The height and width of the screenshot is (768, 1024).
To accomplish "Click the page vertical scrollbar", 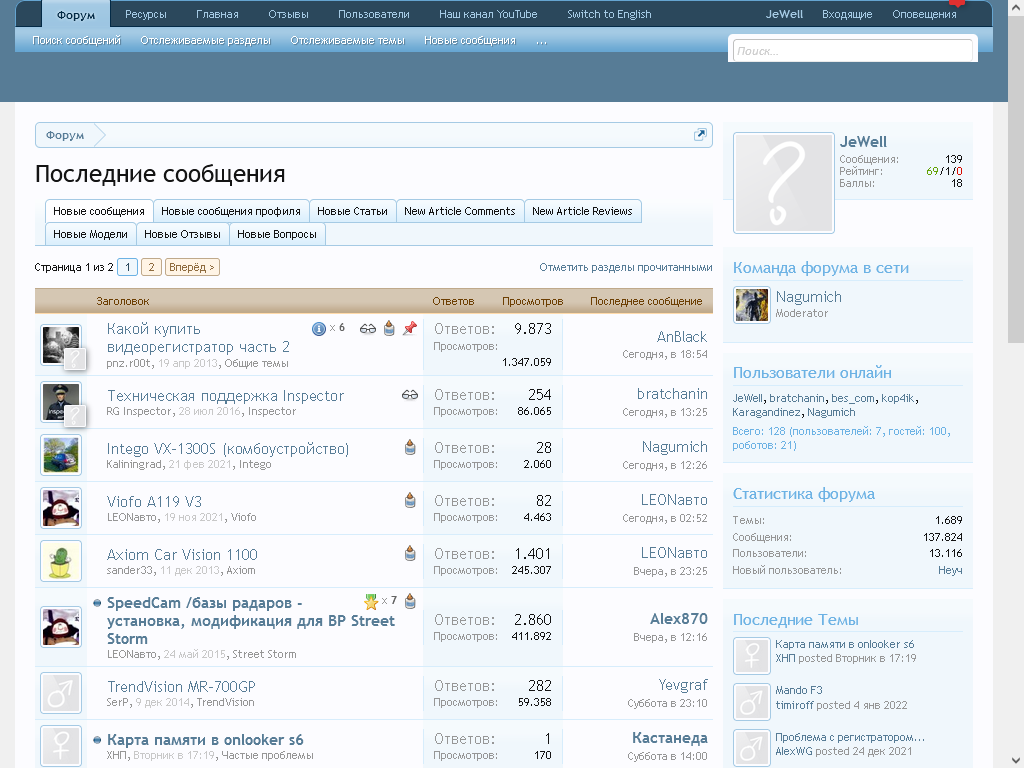I will click(x=1015, y=200).
